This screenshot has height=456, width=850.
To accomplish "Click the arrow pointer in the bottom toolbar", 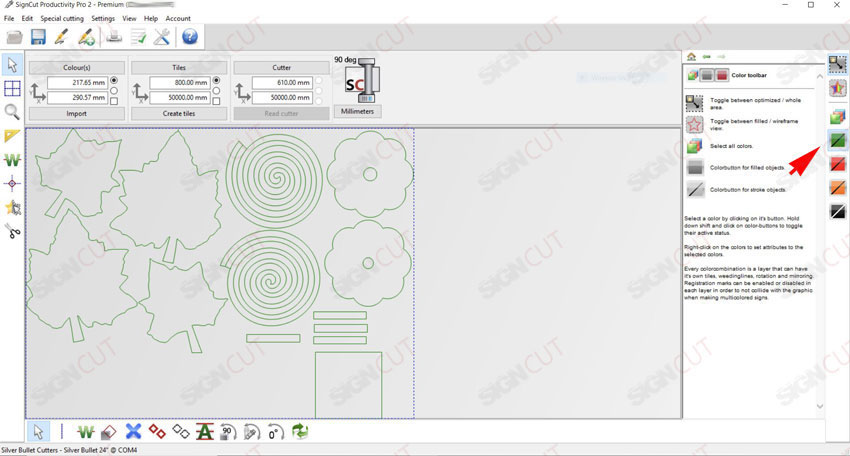I will [38, 432].
